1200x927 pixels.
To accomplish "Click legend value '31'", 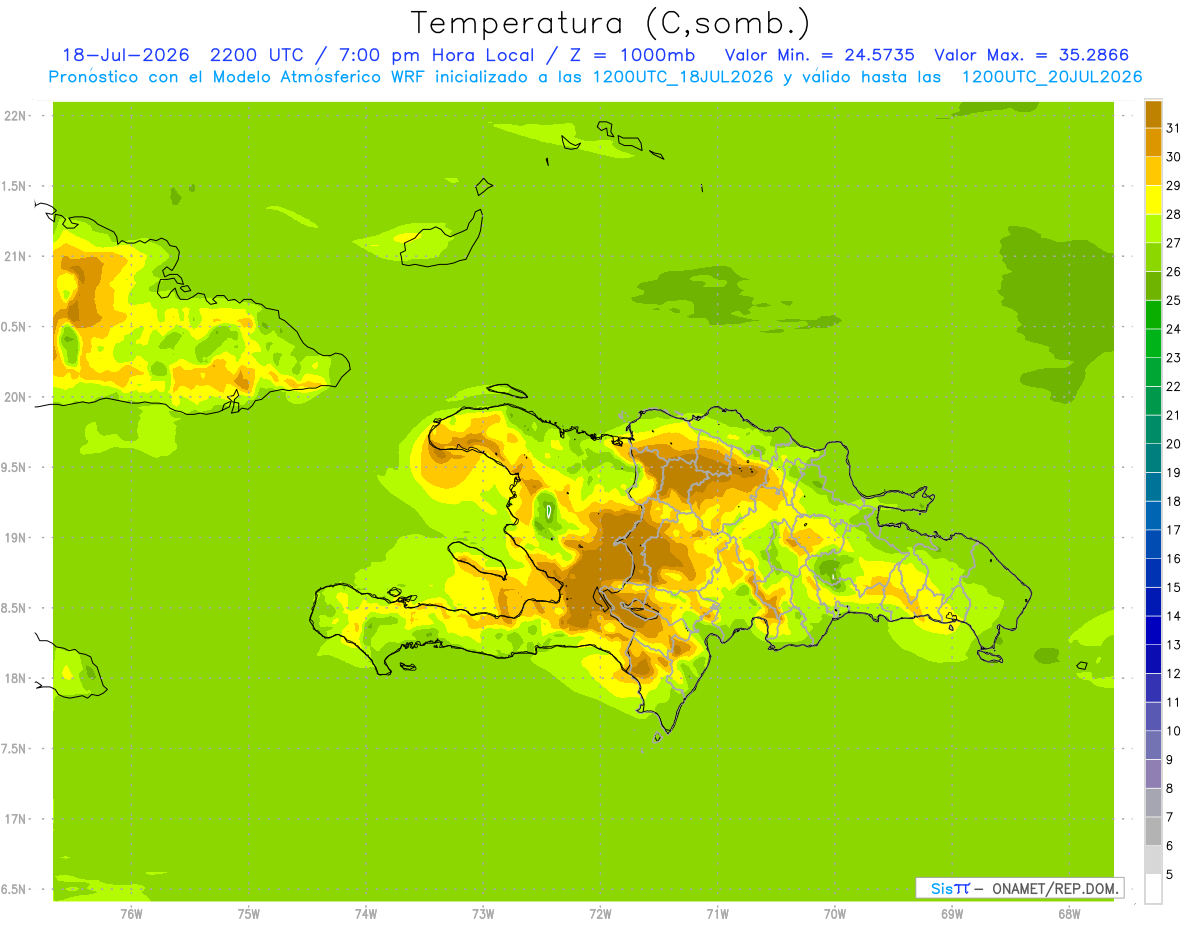I will [x=1174, y=128].
